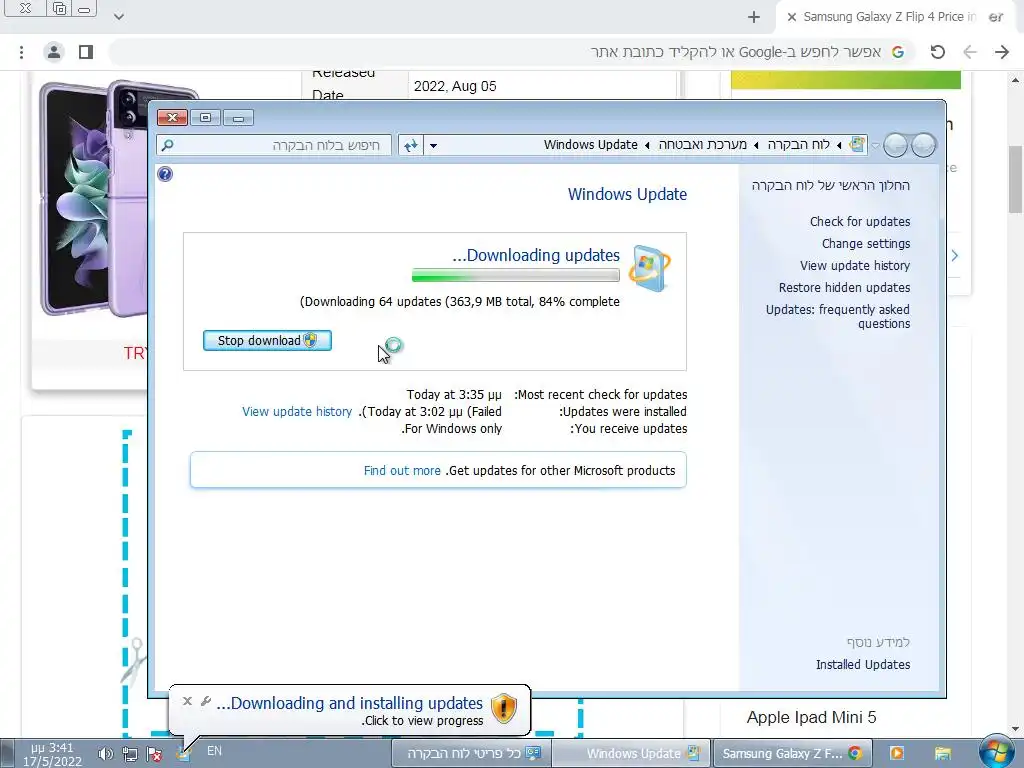
Task: Click the wrench options icon in balloon
Action: (206, 701)
